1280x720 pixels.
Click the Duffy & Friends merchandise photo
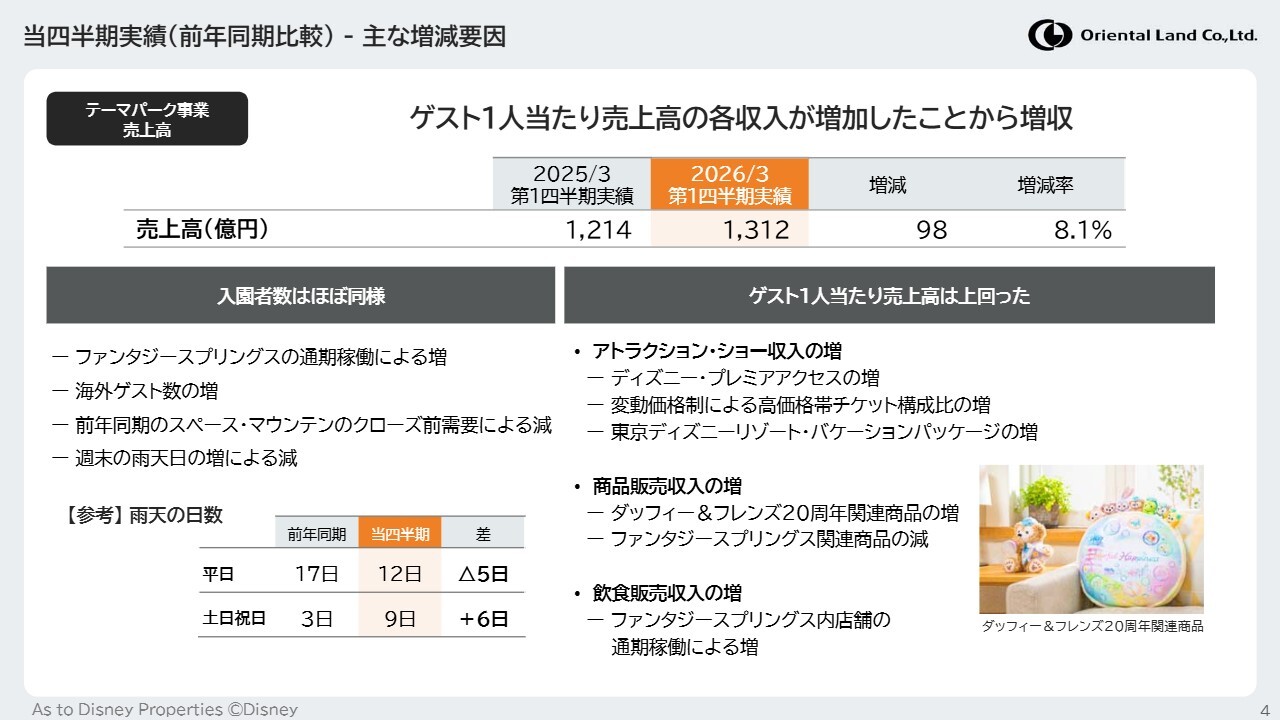tap(1091, 539)
